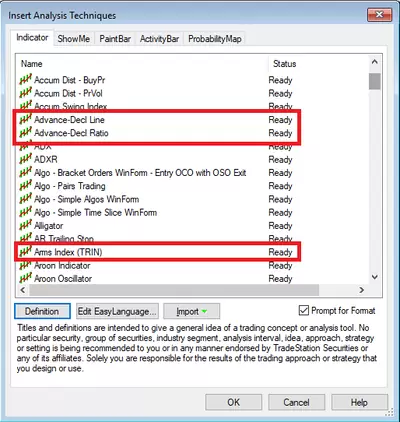Viewport: 400px width, 422px height.
Task: Select the Alligator indicator icon
Action: [x=26, y=226]
